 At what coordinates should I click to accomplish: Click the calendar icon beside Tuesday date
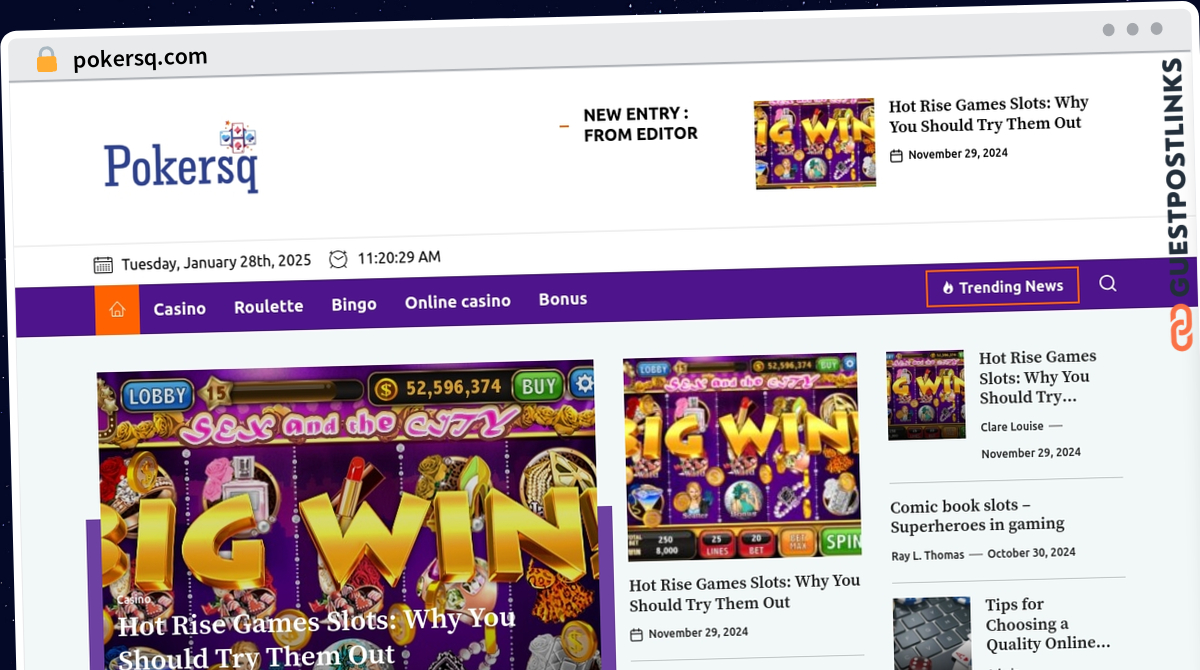(x=103, y=265)
